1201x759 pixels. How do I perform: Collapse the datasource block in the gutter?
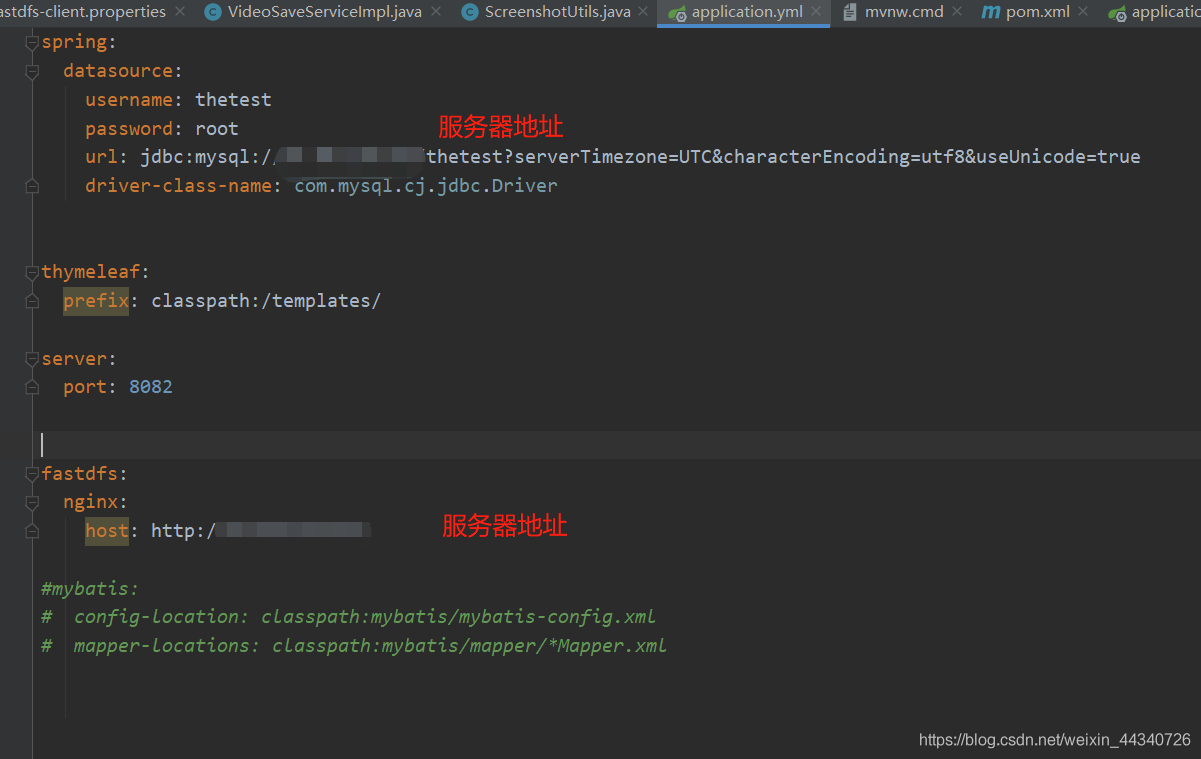pyautogui.click(x=31, y=70)
